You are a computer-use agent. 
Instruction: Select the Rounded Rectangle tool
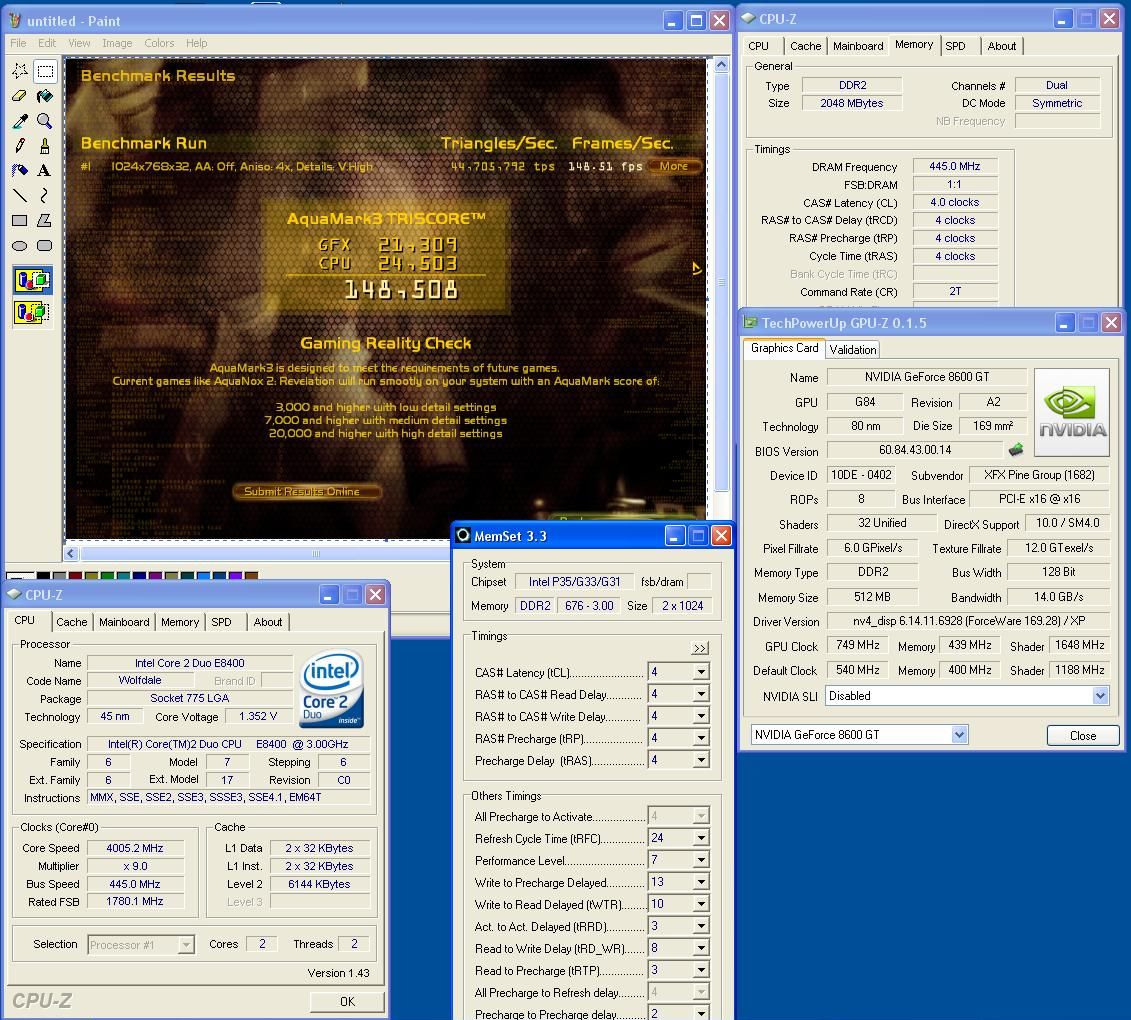point(45,245)
